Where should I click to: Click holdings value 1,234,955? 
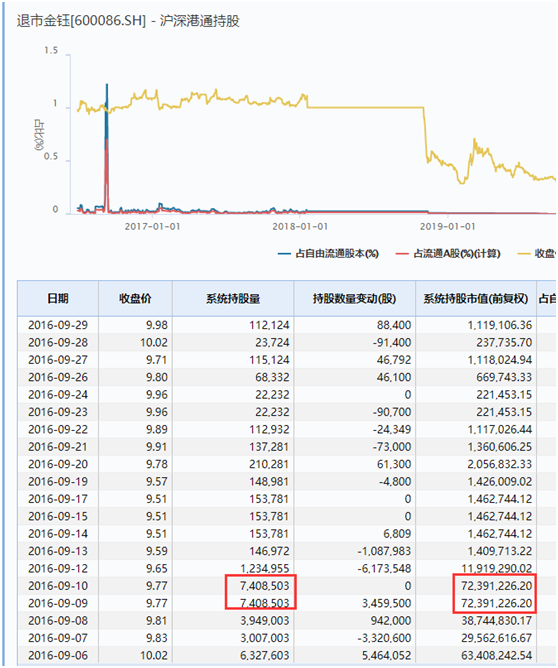[x=265, y=569]
